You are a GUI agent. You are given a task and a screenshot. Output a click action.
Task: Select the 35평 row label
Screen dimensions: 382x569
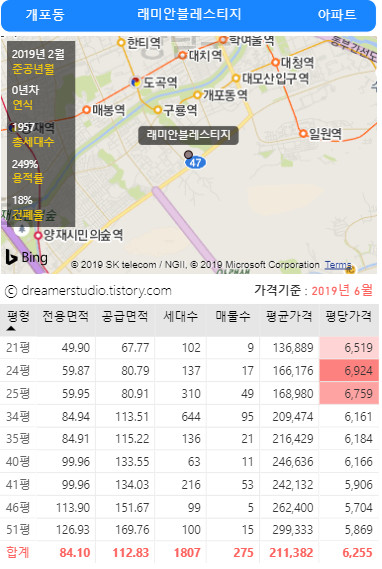pos(18,439)
